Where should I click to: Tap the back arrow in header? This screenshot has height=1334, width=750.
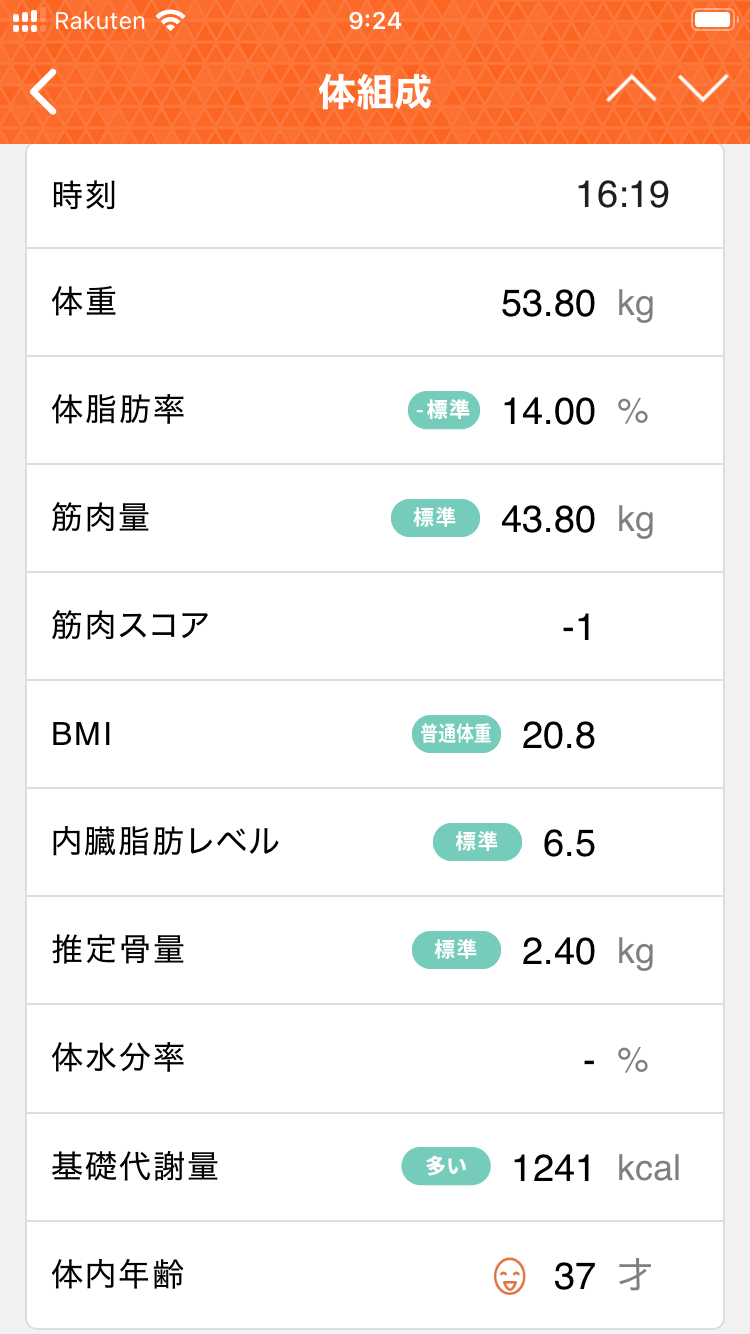point(43,92)
